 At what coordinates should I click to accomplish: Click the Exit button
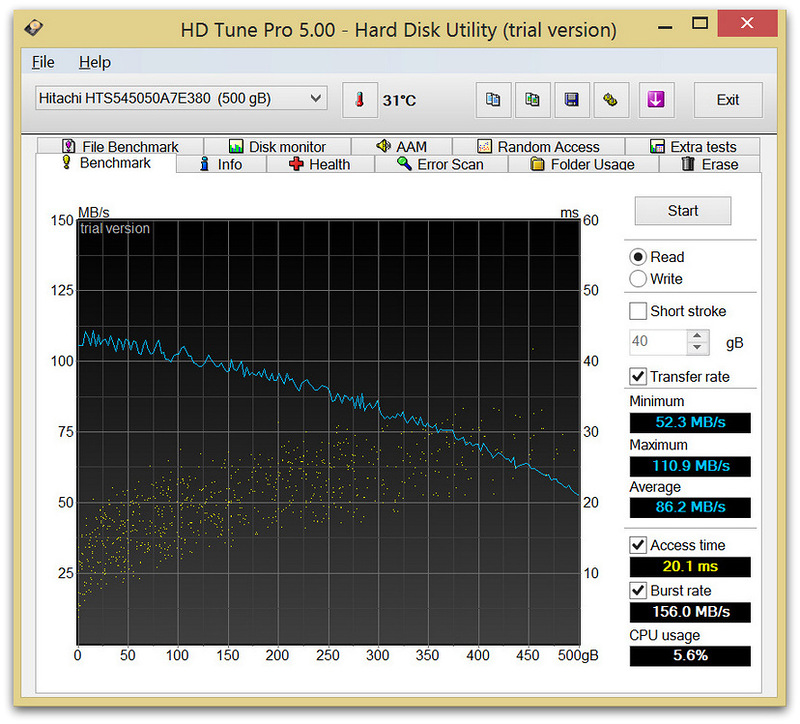click(x=728, y=99)
